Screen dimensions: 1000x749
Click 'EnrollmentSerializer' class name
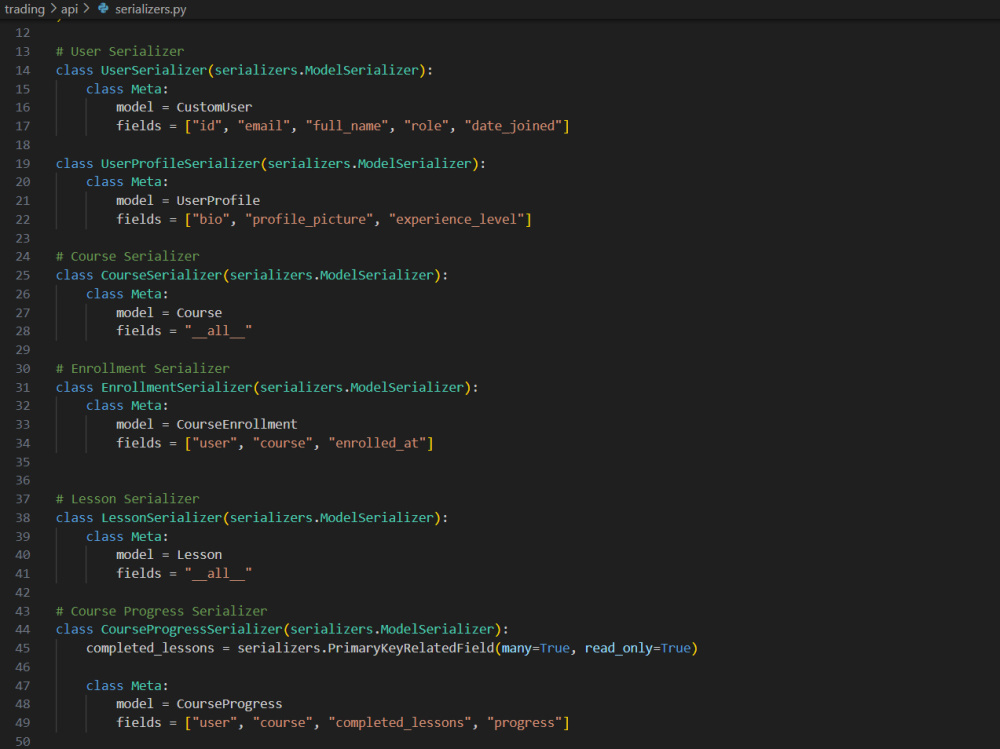177,387
